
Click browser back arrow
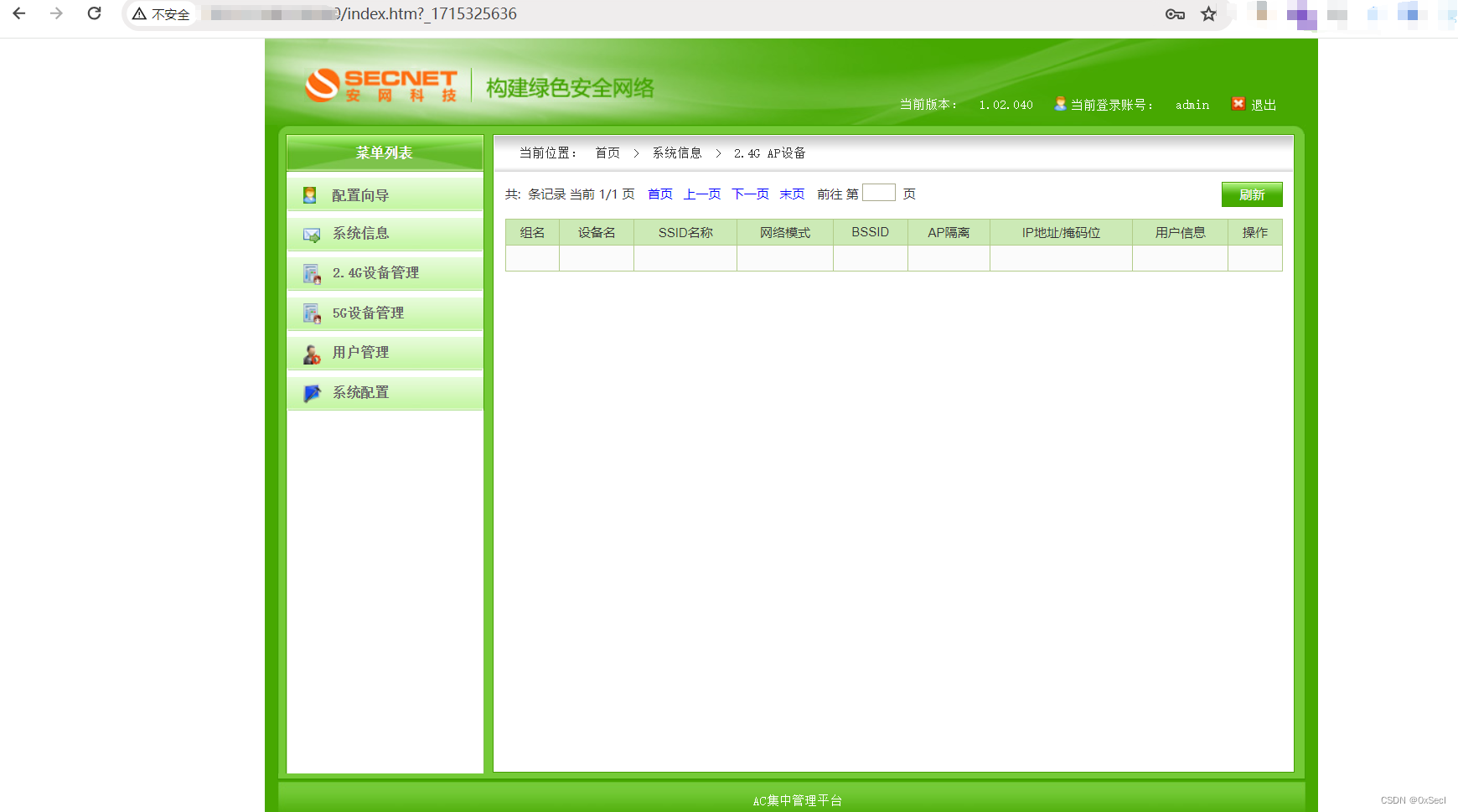point(19,13)
